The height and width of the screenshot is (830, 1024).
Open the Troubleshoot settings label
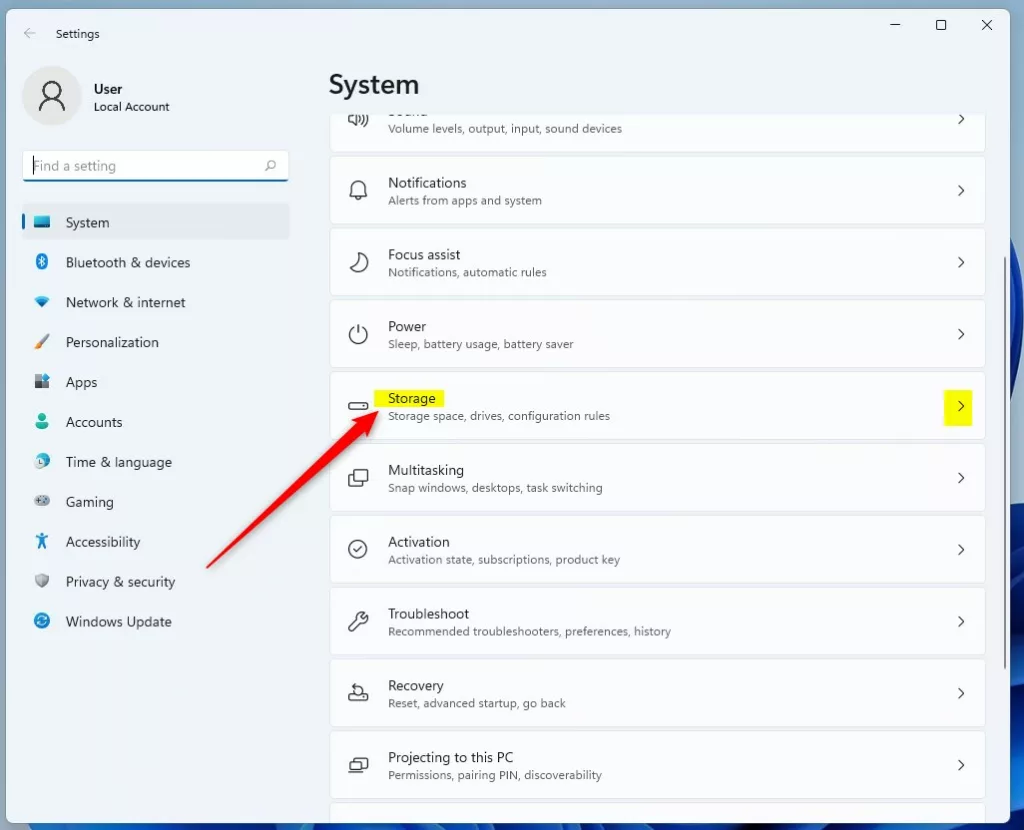coord(428,614)
